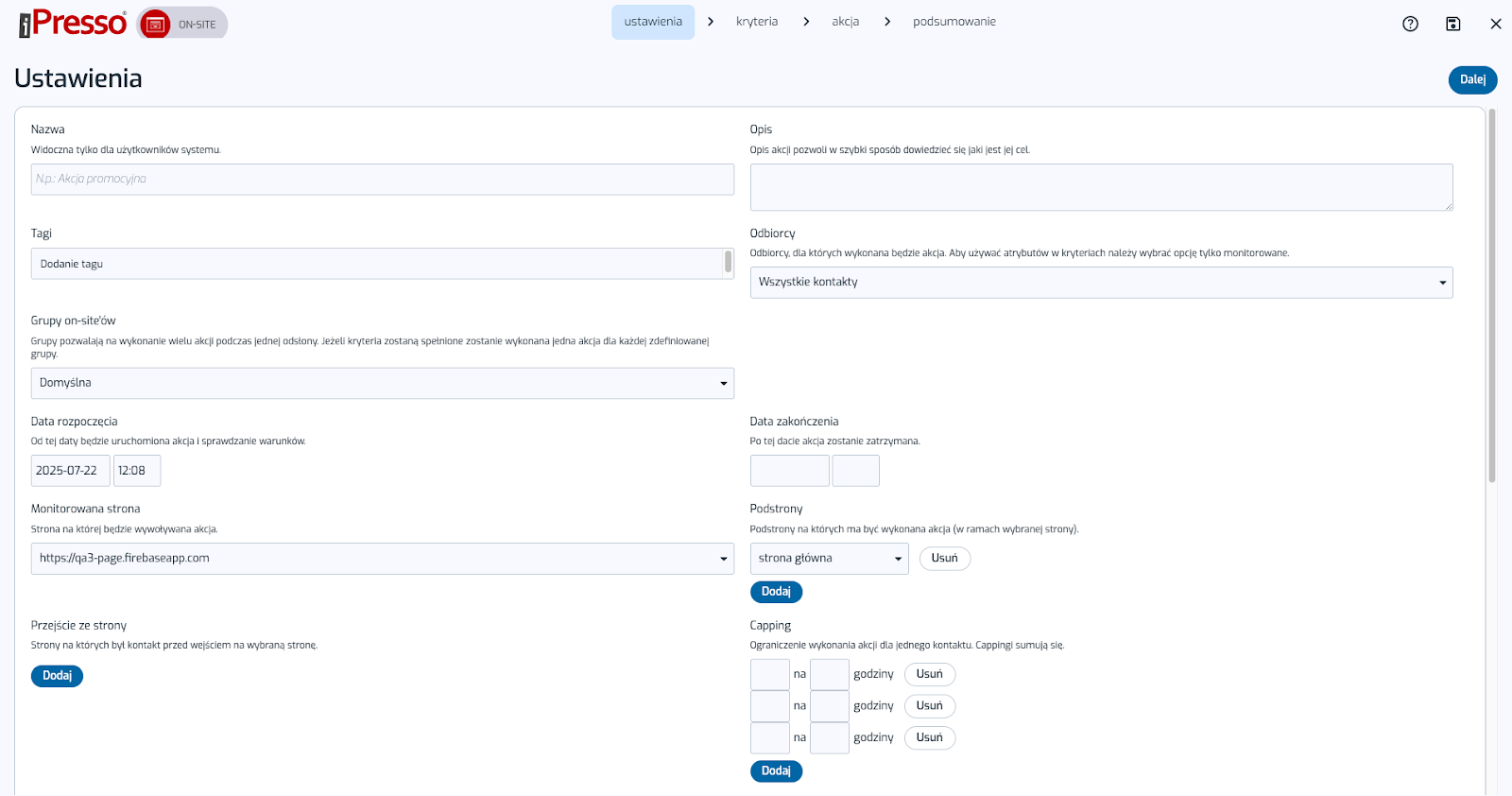Click the Nazwa input field
1512x796 pixels.
coord(382,180)
